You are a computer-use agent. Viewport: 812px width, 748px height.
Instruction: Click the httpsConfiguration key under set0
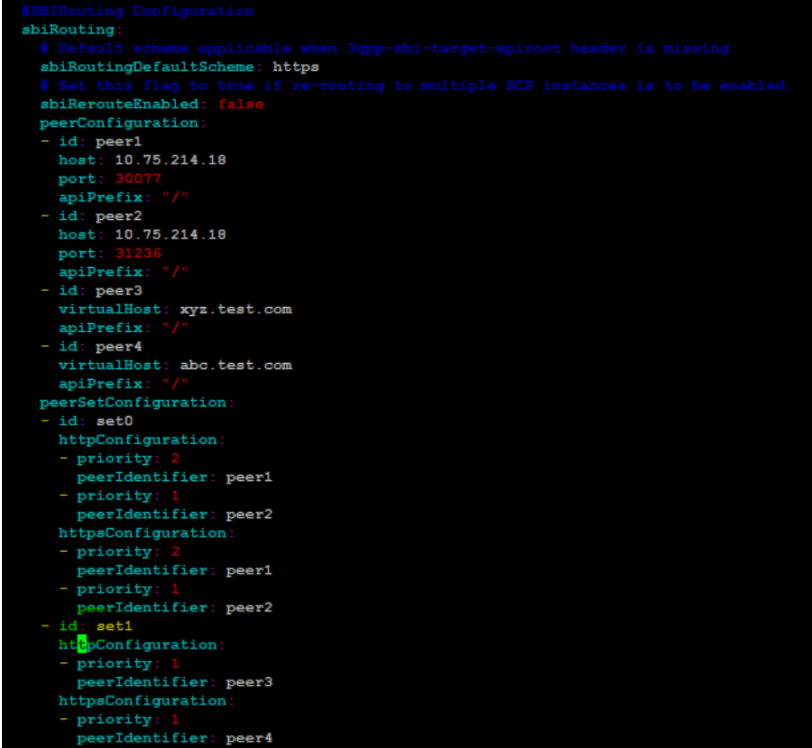point(140,532)
